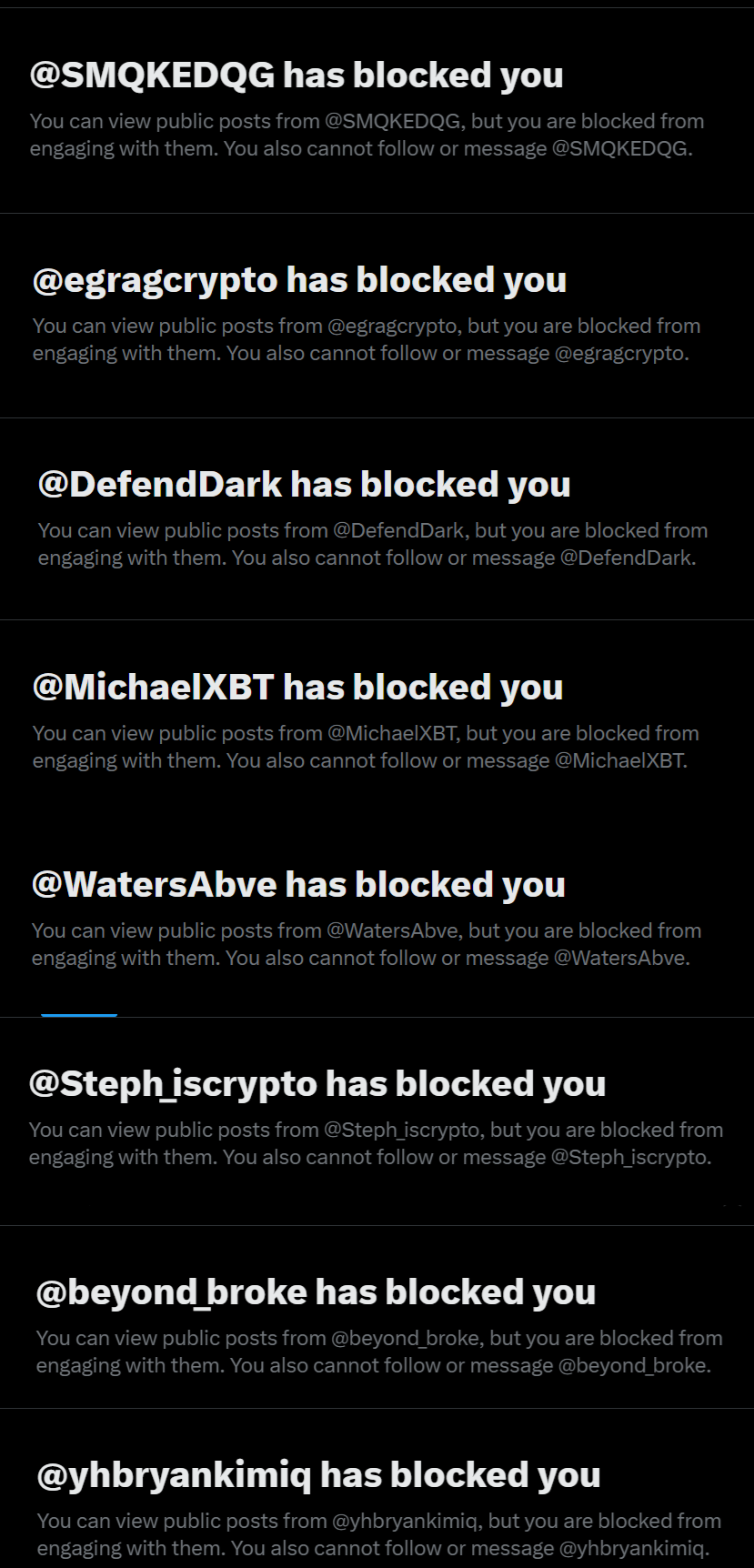Open @egragcrypto handle after 'follow or message'

[619, 354]
